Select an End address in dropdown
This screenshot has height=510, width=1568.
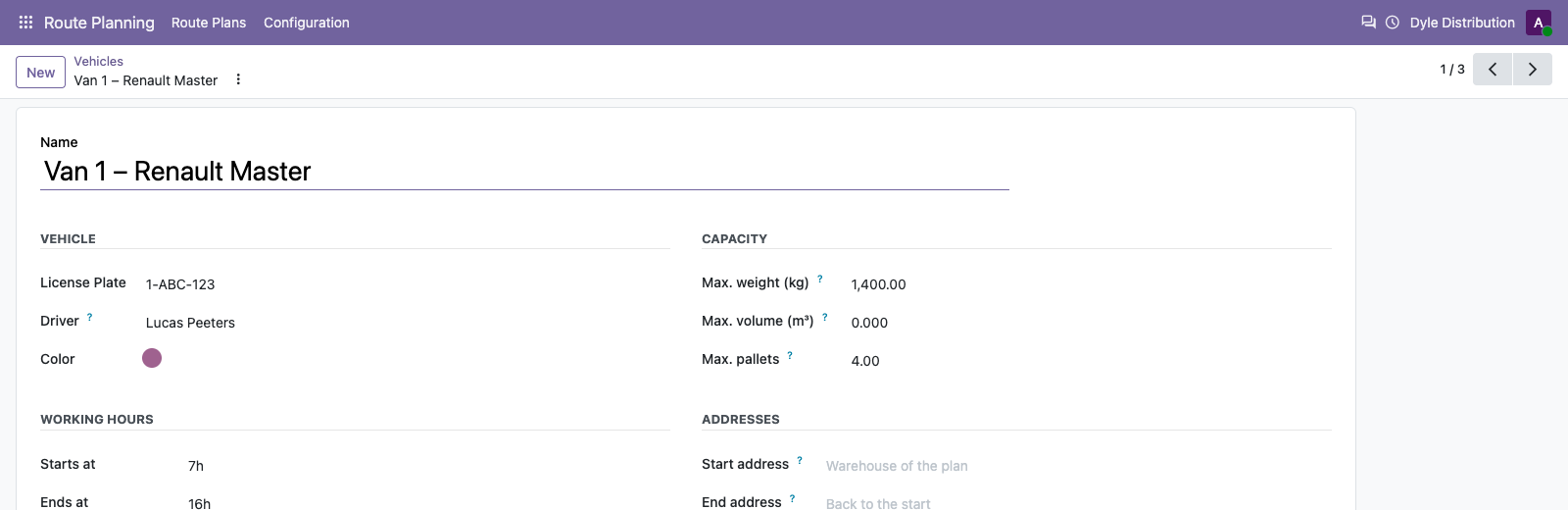click(x=1078, y=503)
